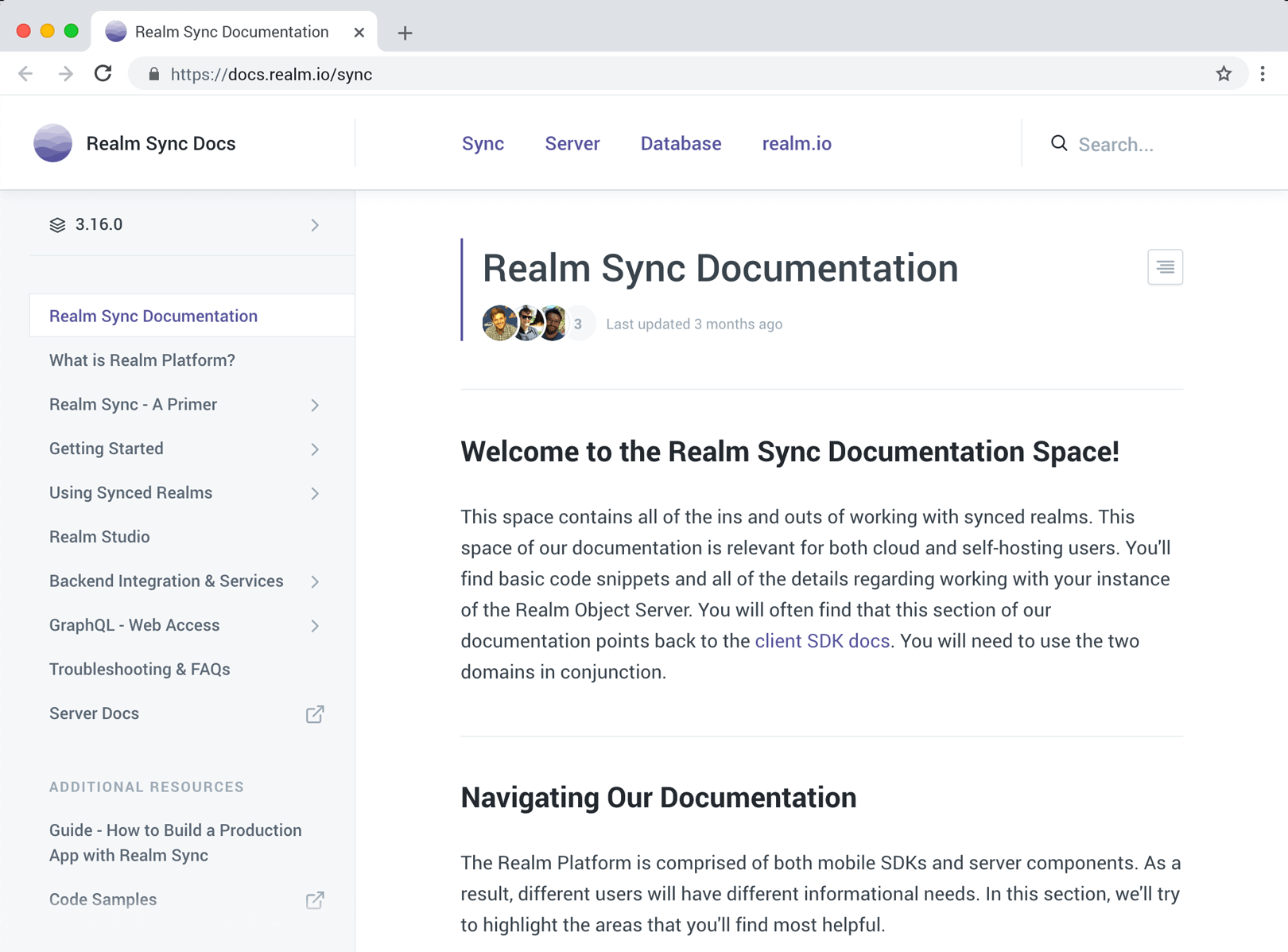This screenshot has width=1288, height=952.
Task: Go forward in browser history
Action: tap(65, 74)
